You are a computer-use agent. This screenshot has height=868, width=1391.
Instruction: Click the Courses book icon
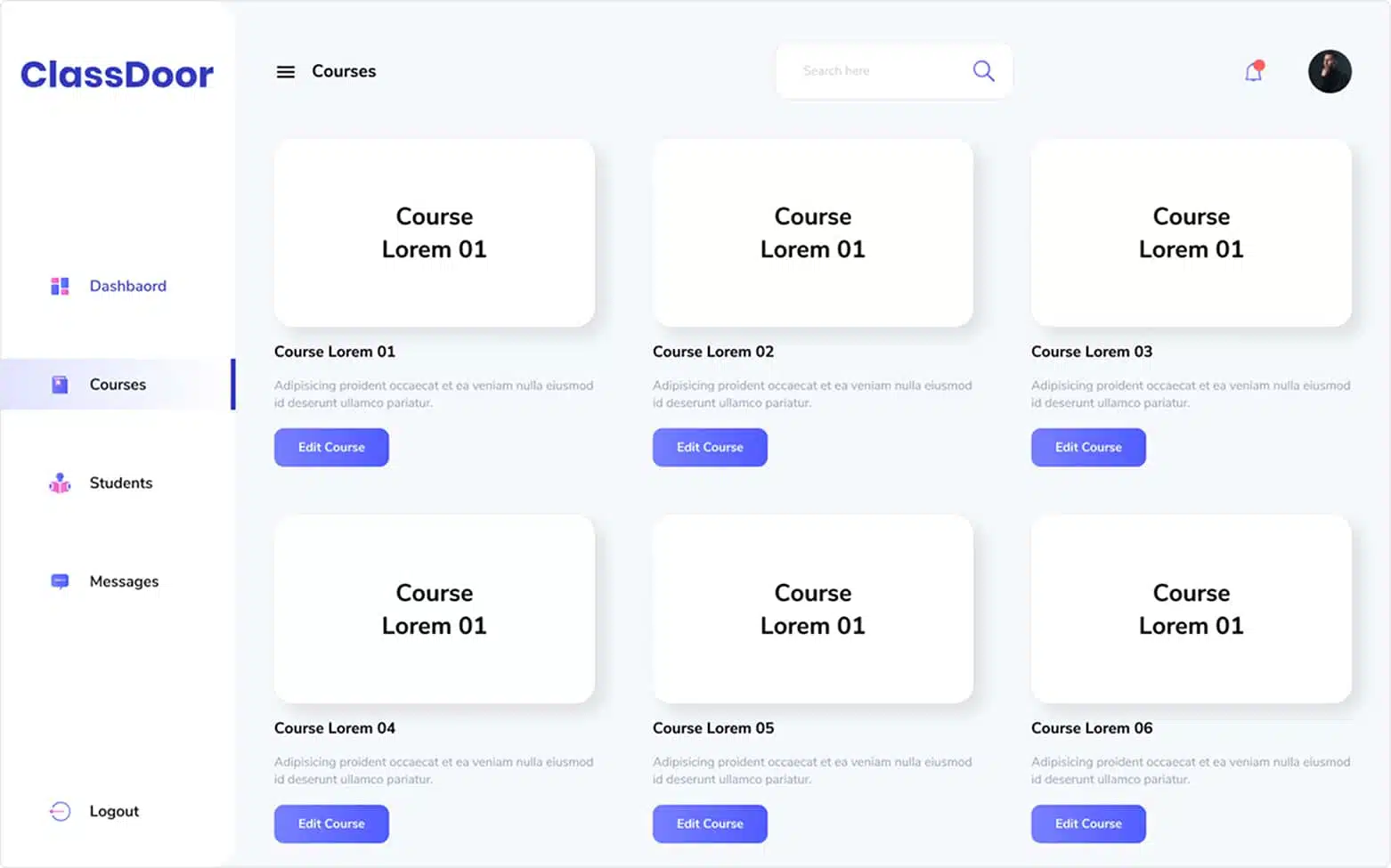(60, 385)
